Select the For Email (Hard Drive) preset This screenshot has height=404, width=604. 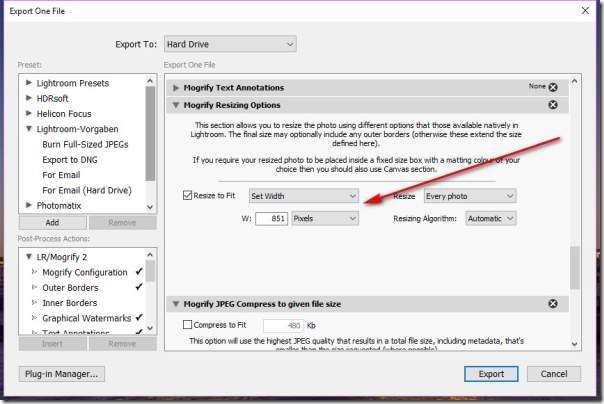87,190
